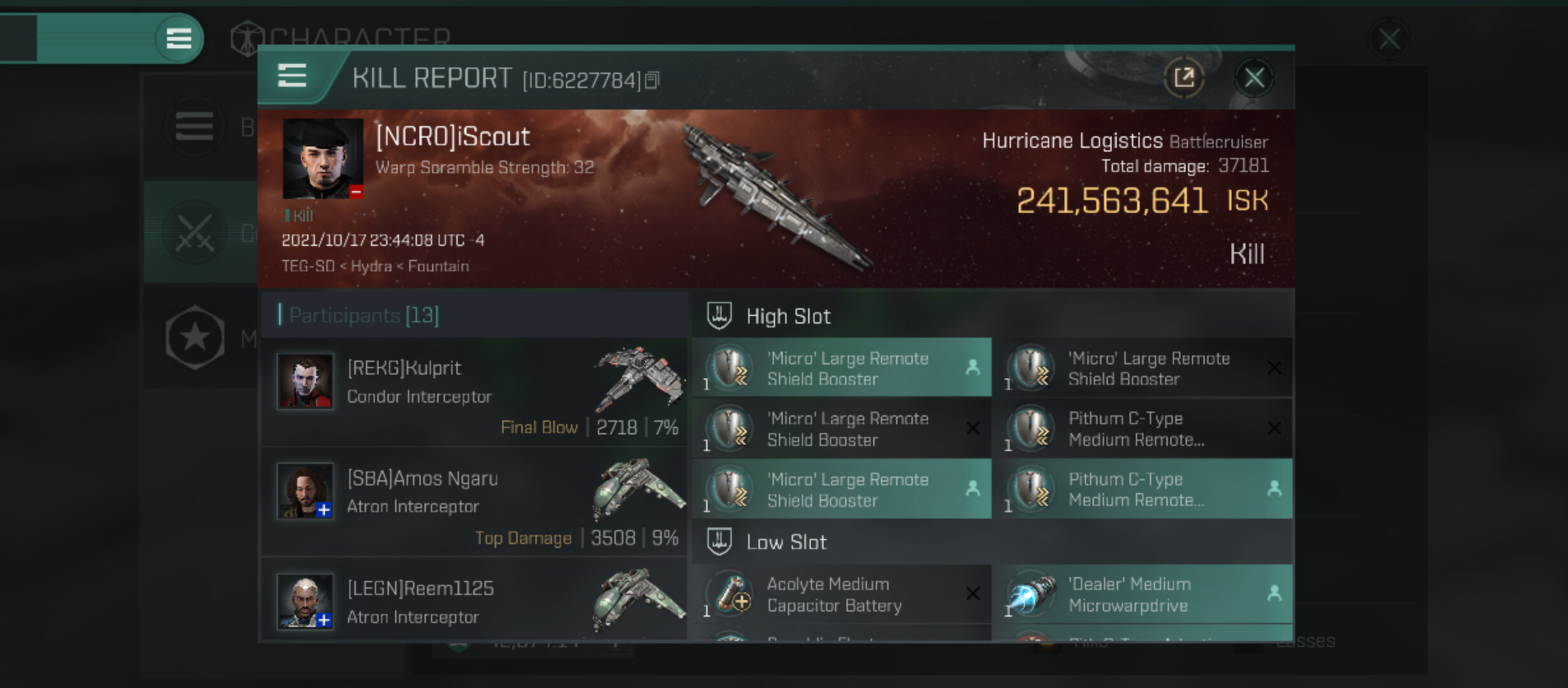Image resolution: width=1568 pixels, height=688 pixels.
Task: Open the kill report hamburger menu
Action: (x=292, y=76)
